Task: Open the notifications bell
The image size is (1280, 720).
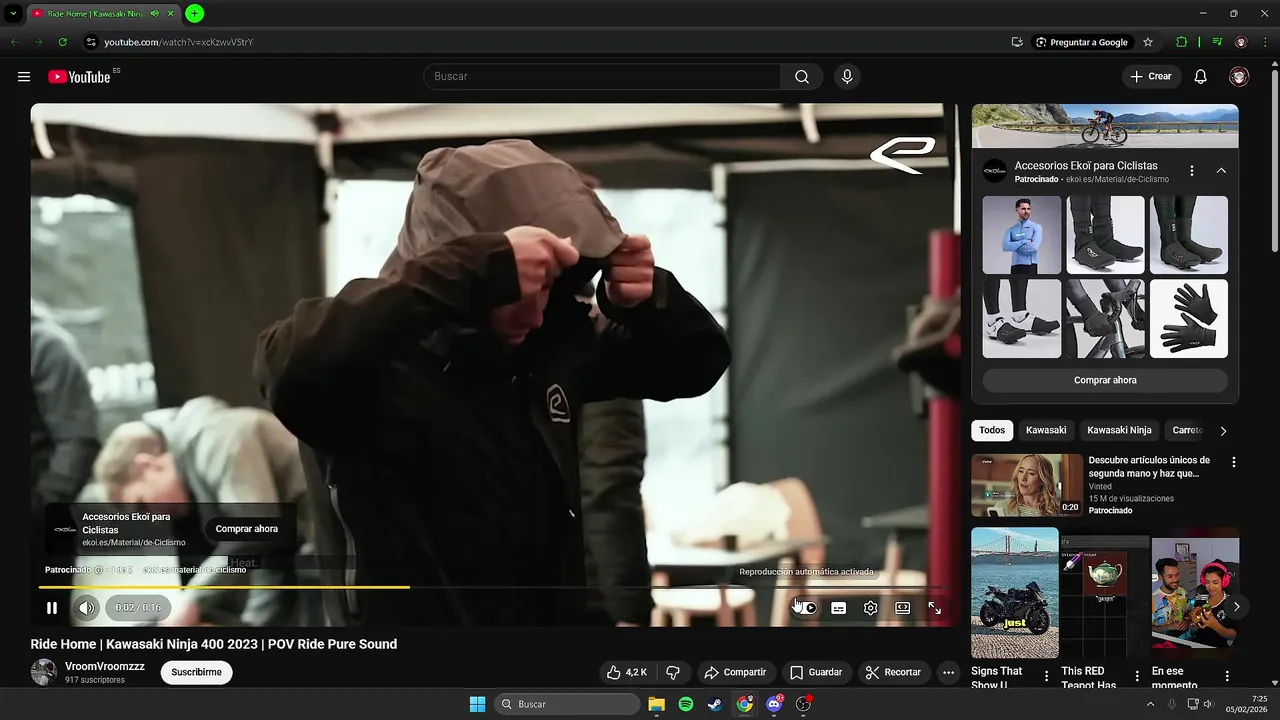Action: point(1201,77)
